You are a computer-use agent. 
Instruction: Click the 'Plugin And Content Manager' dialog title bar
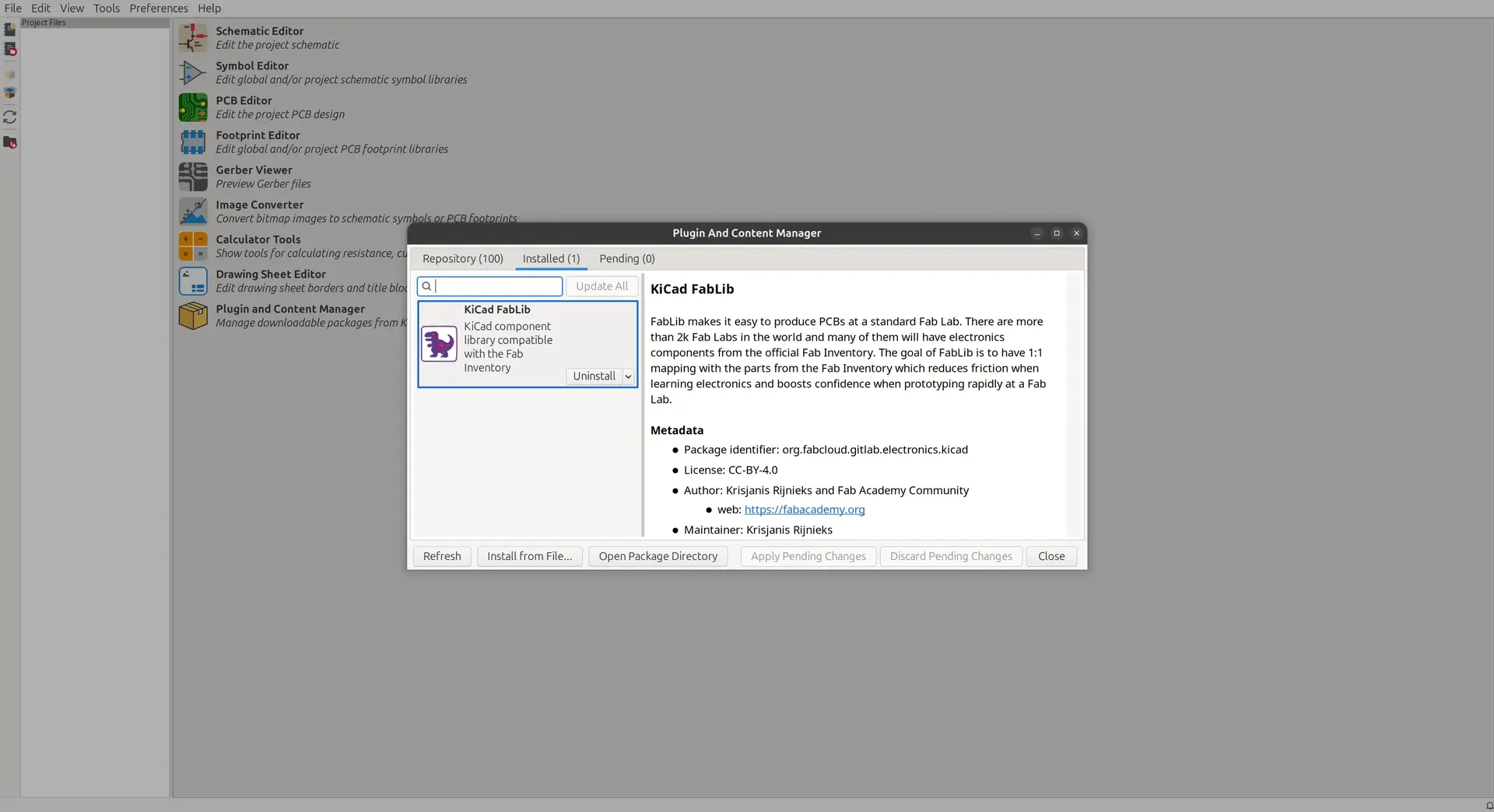click(747, 233)
